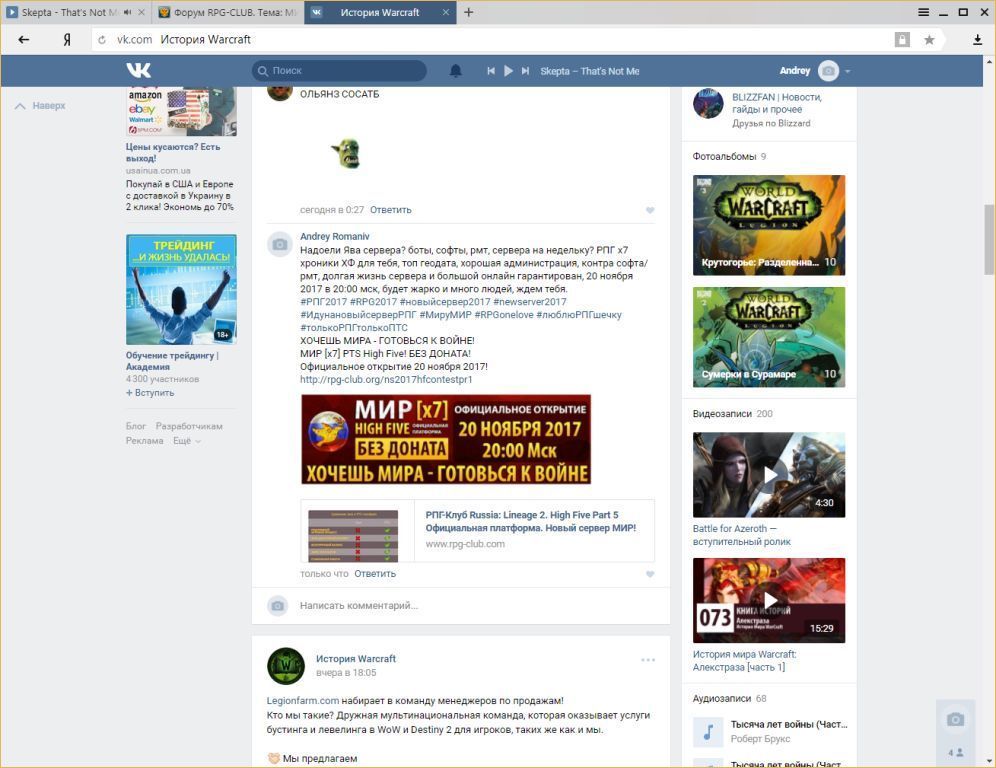Open the rpg-club.org/ns2017hfcontestpr1 link
Viewport: 996px width, 768px height.
coord(386,379)
